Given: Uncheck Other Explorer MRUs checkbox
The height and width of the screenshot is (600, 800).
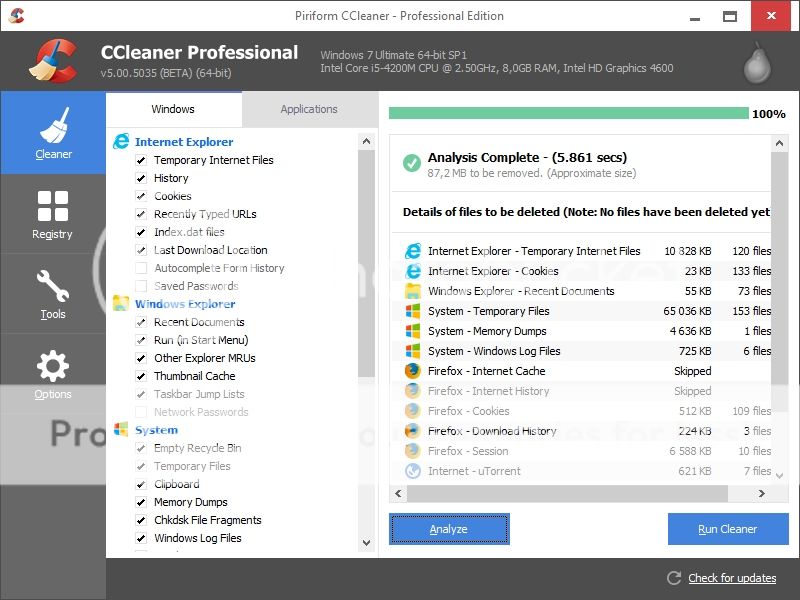Looking at the screenshot, I should (x=141, y=358).
